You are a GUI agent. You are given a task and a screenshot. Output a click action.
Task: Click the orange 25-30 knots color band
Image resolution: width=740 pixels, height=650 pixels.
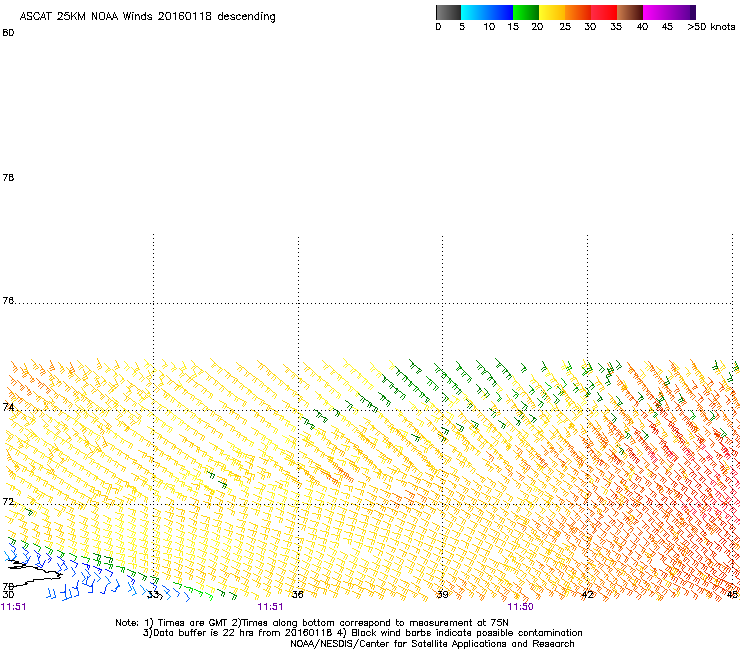pos(578,12)
